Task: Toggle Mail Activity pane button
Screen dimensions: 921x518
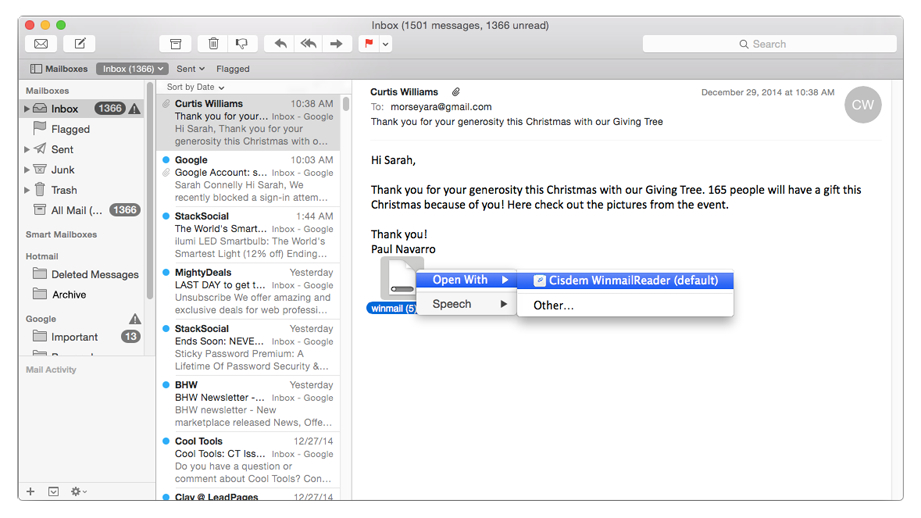Action: [53, 492]
